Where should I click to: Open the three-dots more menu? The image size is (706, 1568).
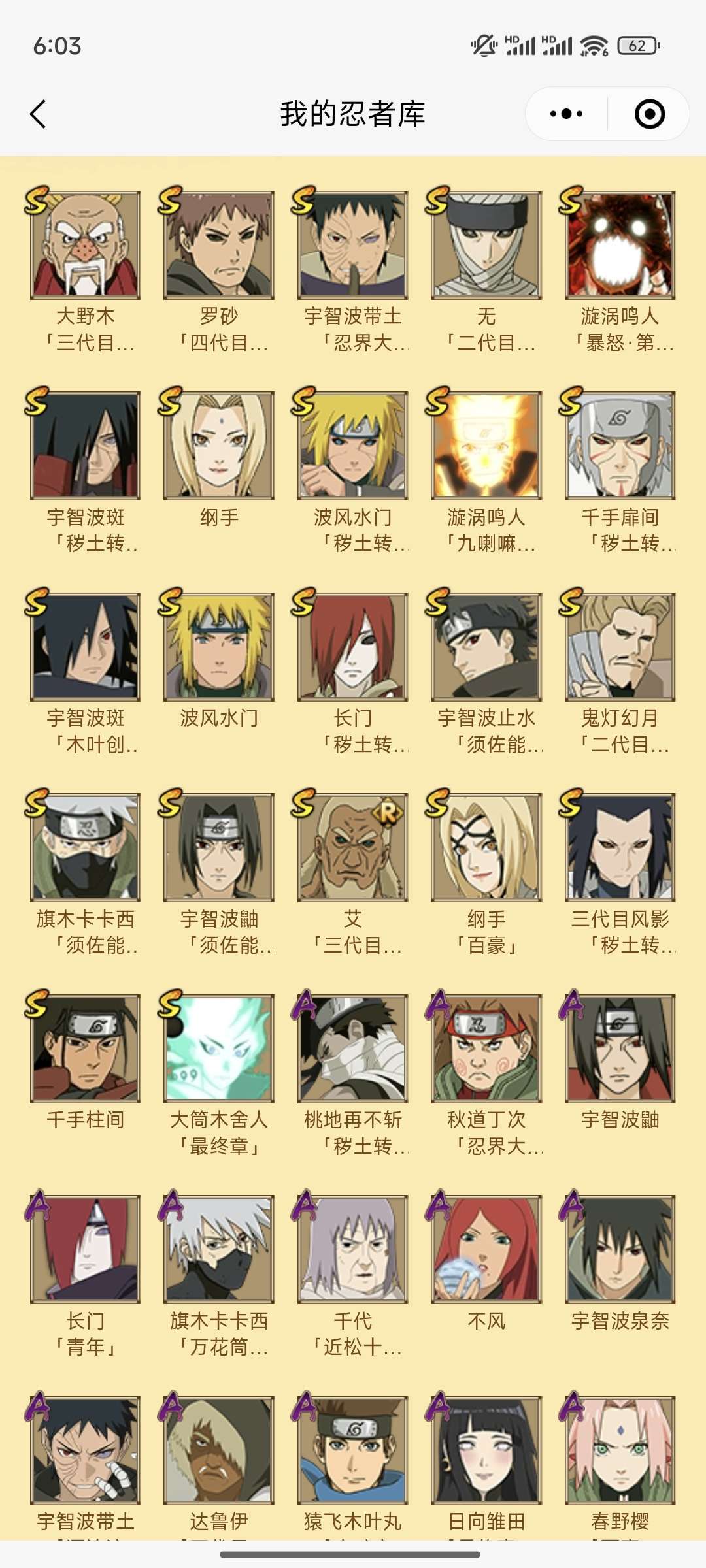567,114
